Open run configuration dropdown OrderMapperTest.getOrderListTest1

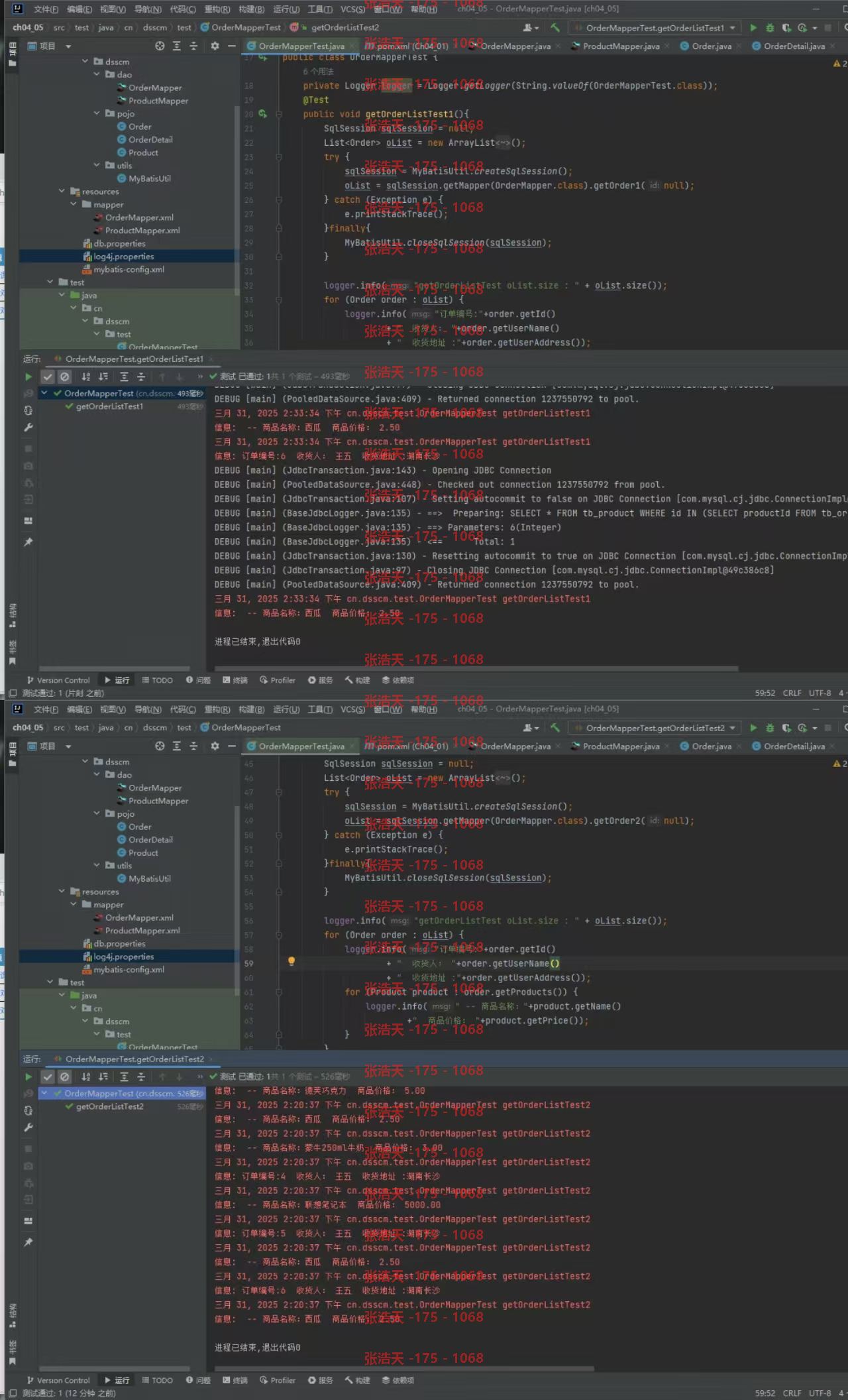point(655,28)
